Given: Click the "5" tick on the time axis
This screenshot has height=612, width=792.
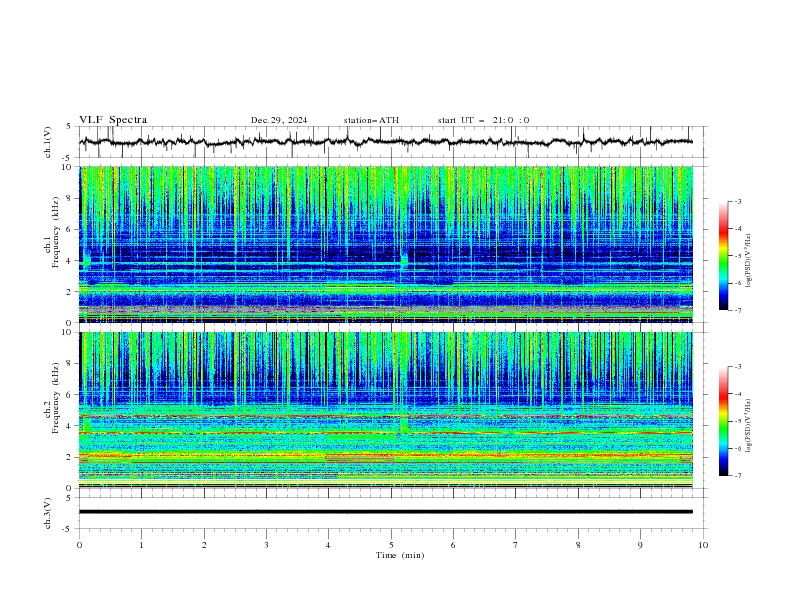Looking at the screenshot, I should click(391, 545).
